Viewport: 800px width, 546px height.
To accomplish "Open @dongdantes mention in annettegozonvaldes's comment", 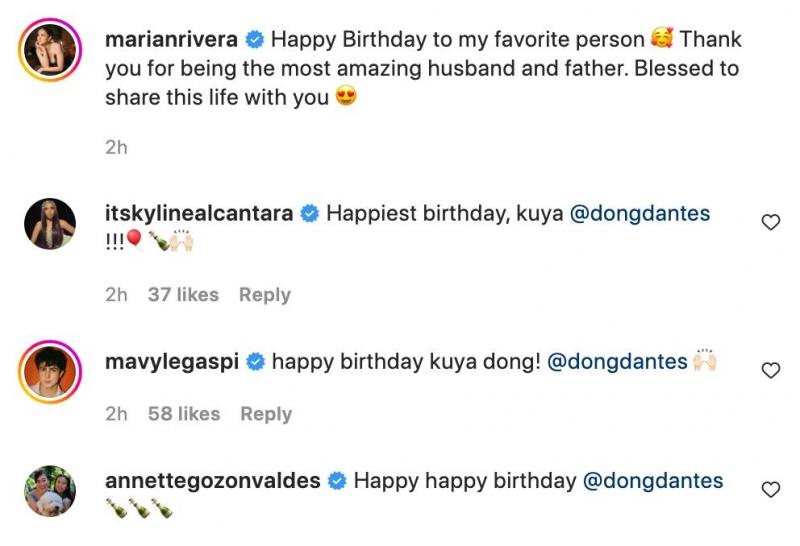I will 652,481.
